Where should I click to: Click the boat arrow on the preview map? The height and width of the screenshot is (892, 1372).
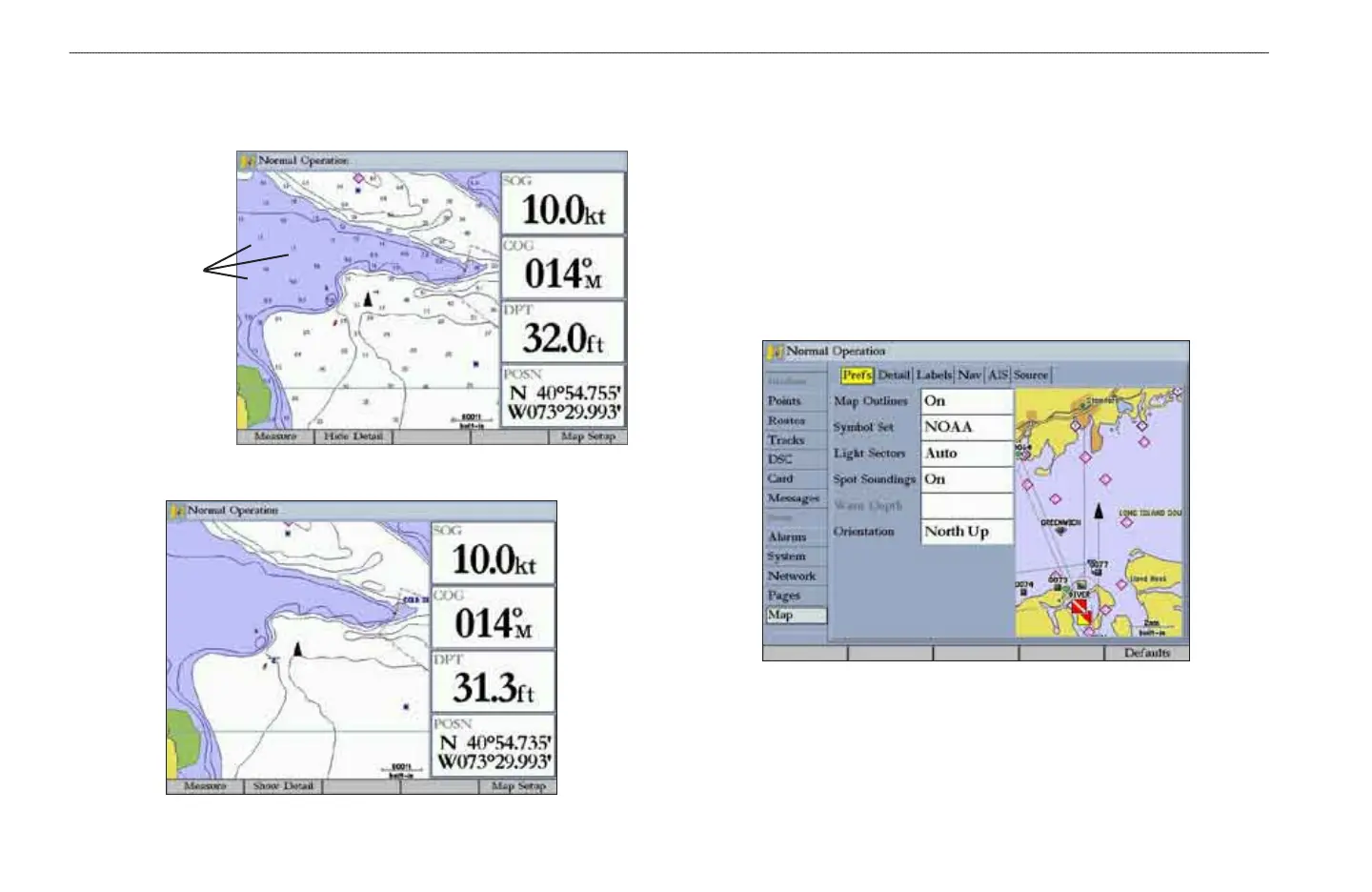click(1099, 512)
